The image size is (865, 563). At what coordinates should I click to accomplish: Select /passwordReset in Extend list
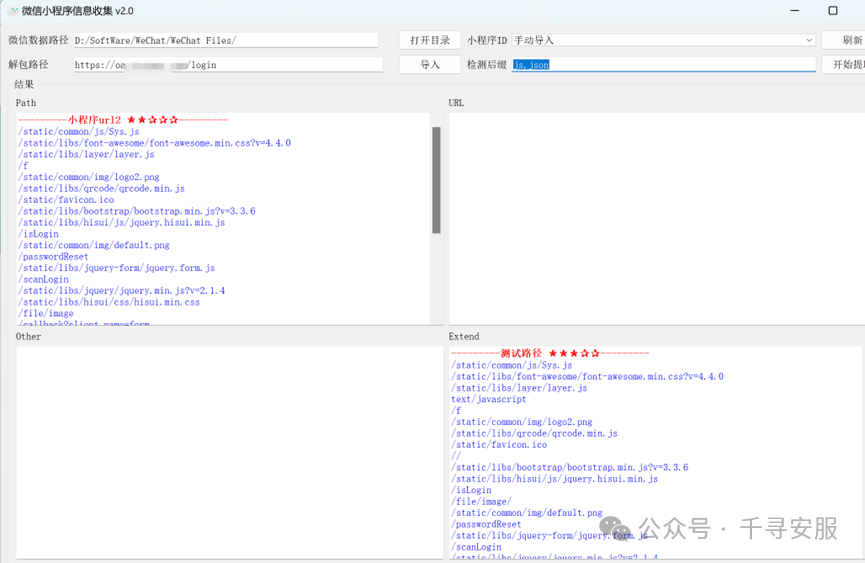click(x=486, y=524)
